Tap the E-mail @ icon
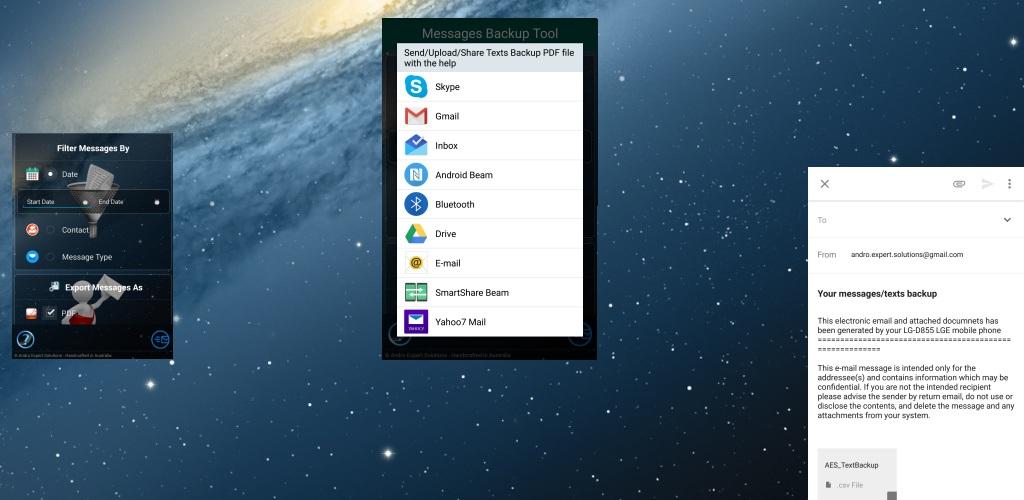1024x500 pixels. [415, 263]
